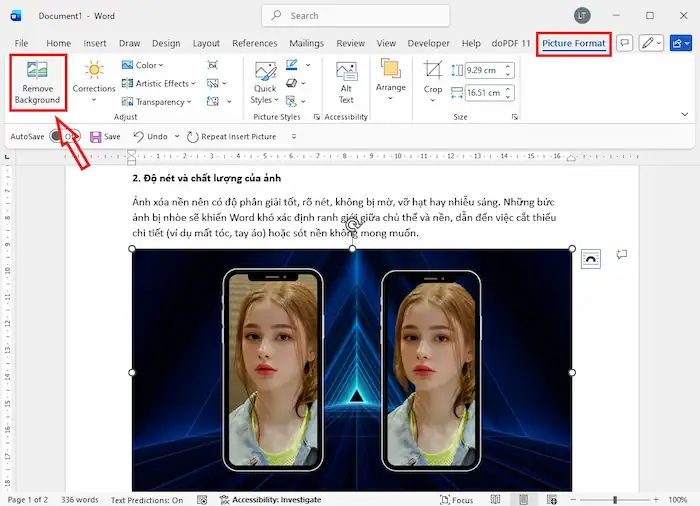The image size is (700, 506).
Task: Click the Save button
Action: pyautogui.click(x=105, y=137)
